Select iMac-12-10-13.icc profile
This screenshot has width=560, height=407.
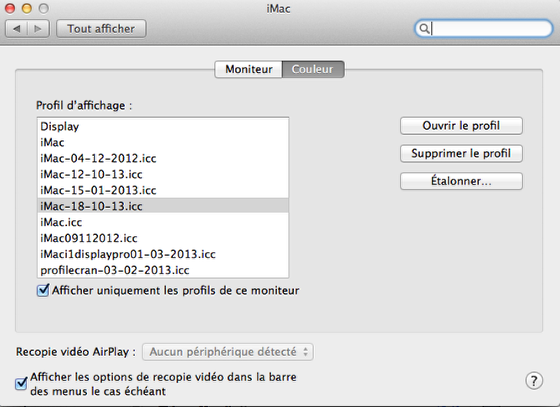pyautogui.click(x=163, y=174)
